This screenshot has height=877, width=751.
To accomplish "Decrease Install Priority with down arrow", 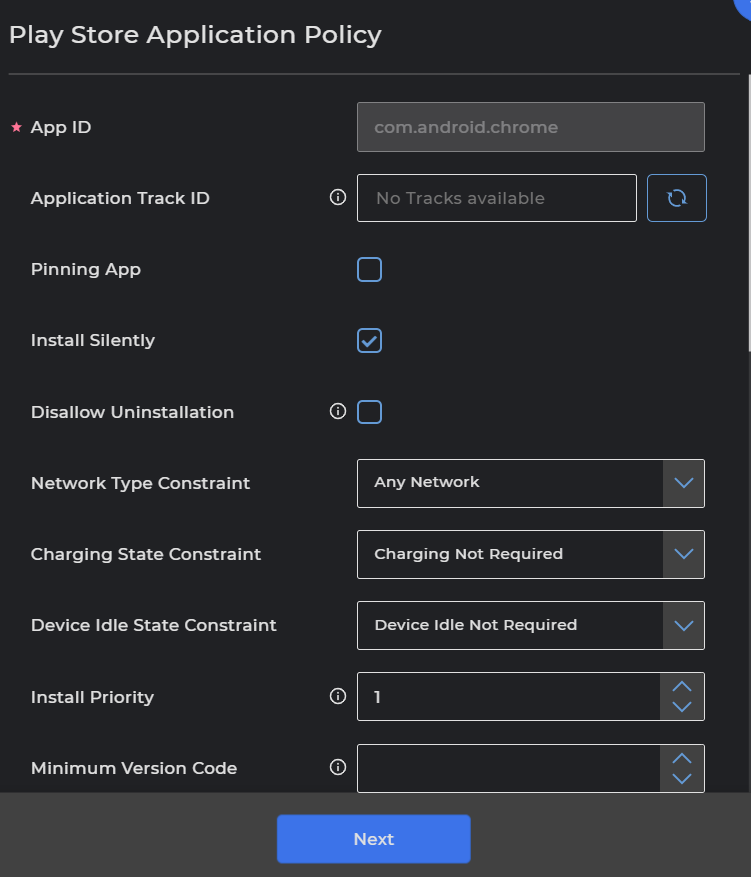I will (682, 707).
